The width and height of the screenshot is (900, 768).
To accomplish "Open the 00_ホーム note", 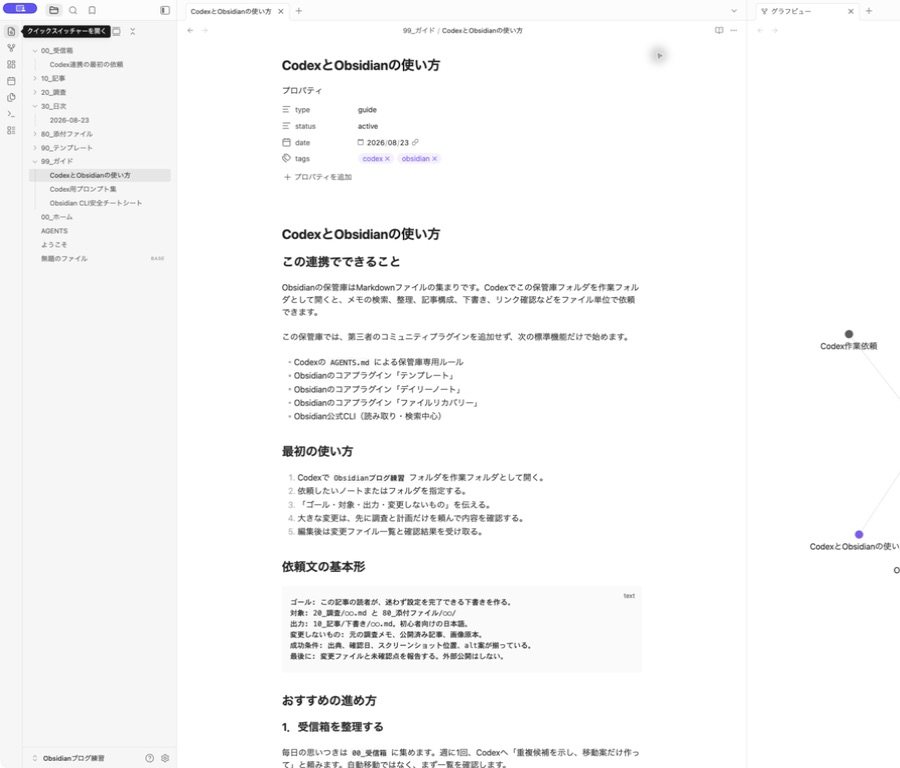I will click(x=57, y=217).
